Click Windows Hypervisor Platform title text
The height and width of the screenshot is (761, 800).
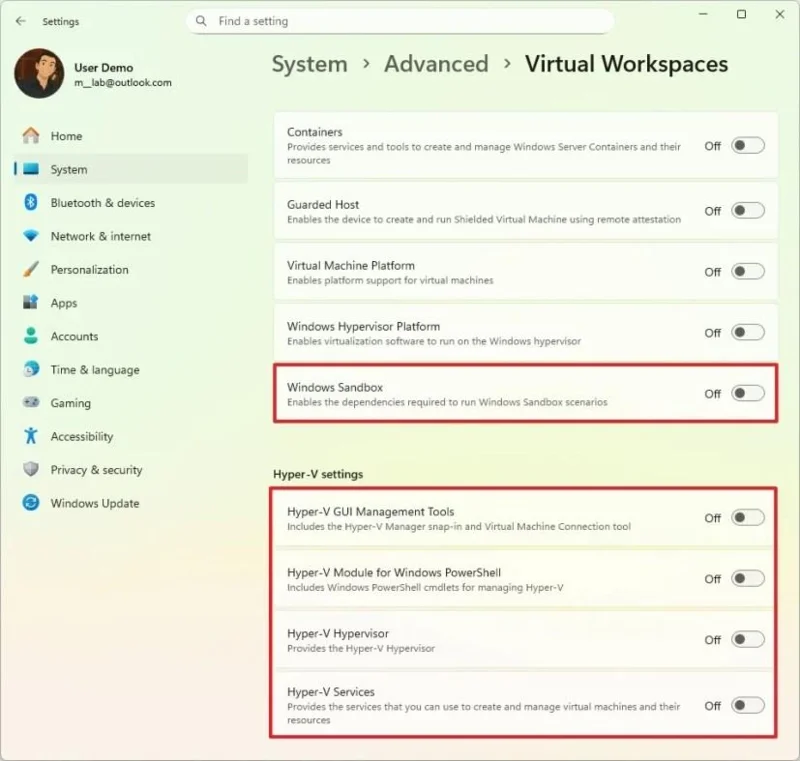(363, 326)
